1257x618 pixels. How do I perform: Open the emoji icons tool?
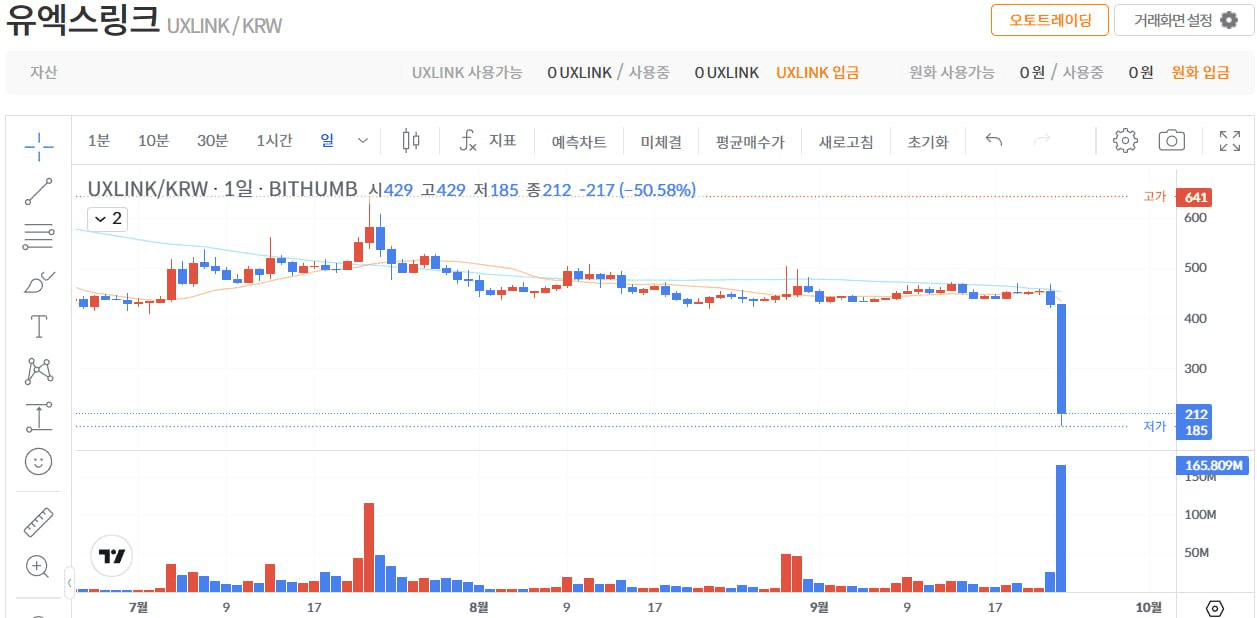pos(39,461)
